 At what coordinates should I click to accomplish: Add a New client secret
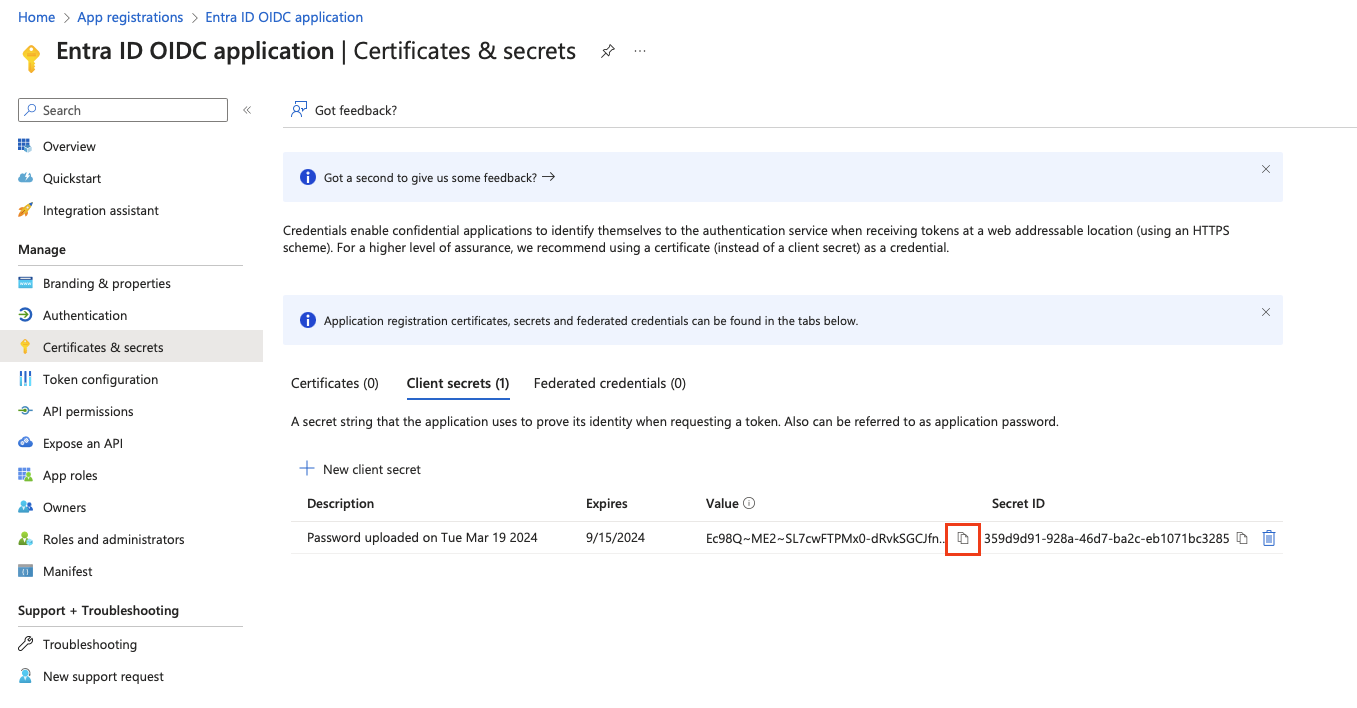[x=360, y=469]
